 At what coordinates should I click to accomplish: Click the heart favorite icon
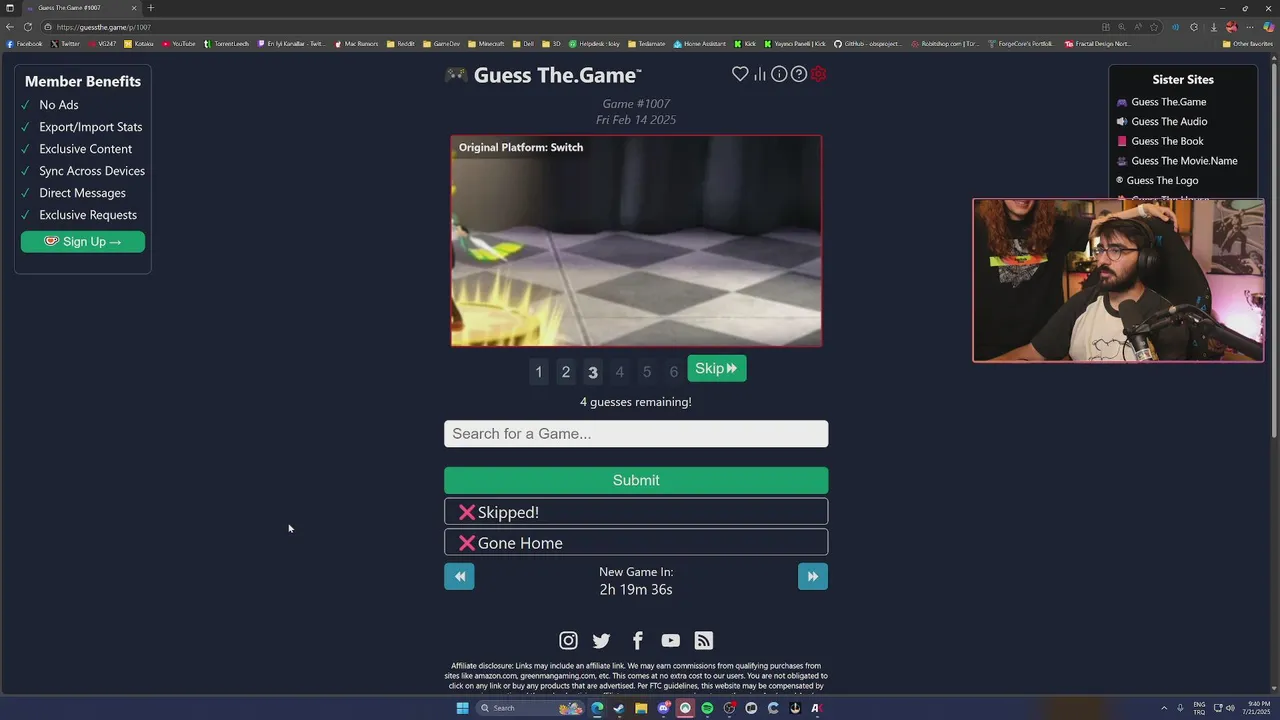tap(740, 74)
